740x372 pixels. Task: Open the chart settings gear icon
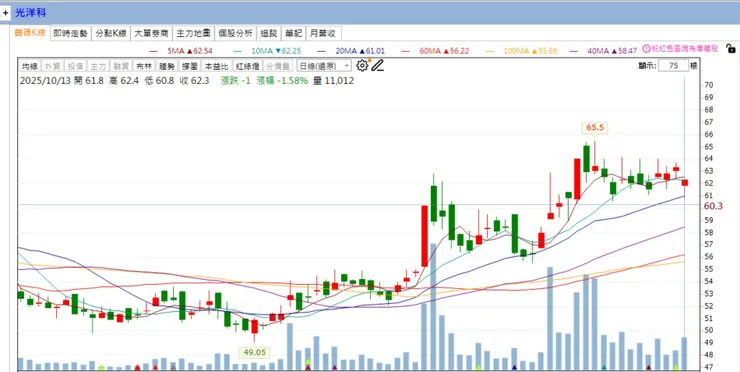[x=362, y=66]
